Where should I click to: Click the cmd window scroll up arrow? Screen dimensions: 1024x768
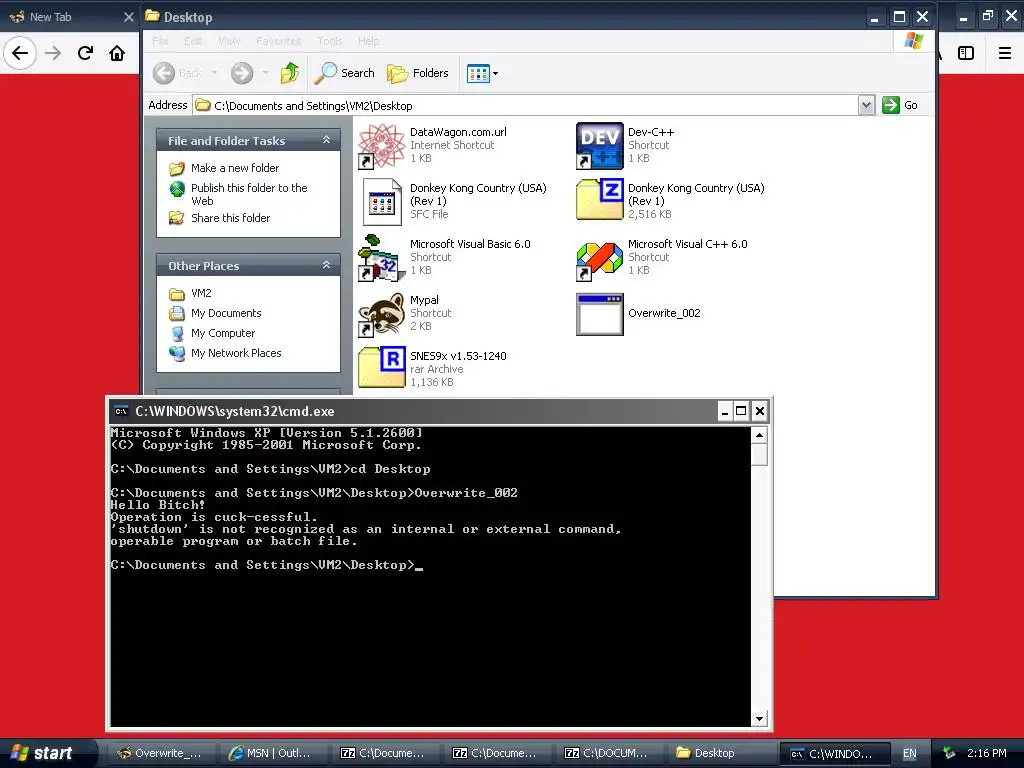pyautogui.click(x=759, y=435)
